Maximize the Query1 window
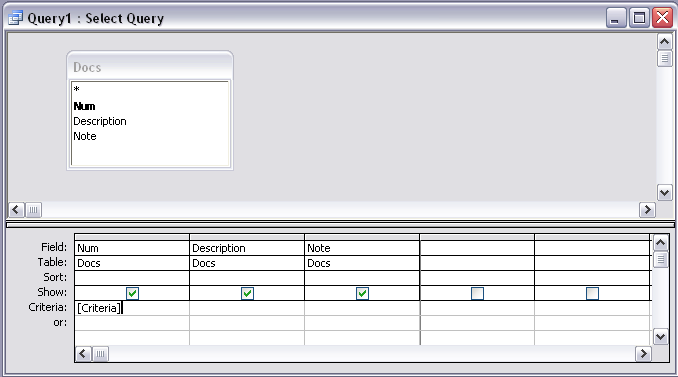678x377 pixels. pyautogui.click(x=640, y=18)
